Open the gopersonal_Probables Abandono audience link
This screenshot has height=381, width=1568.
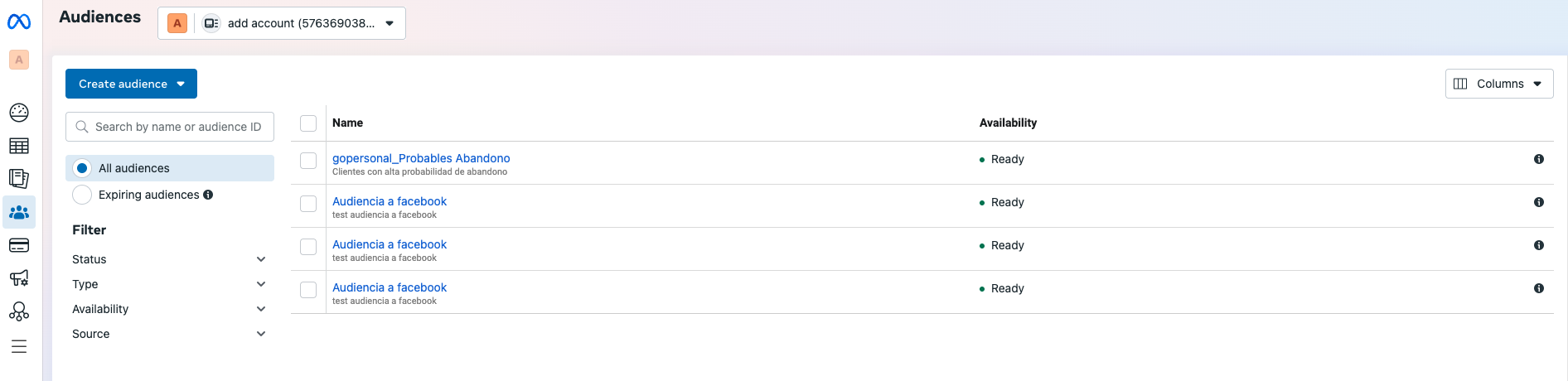click(421, 158)
